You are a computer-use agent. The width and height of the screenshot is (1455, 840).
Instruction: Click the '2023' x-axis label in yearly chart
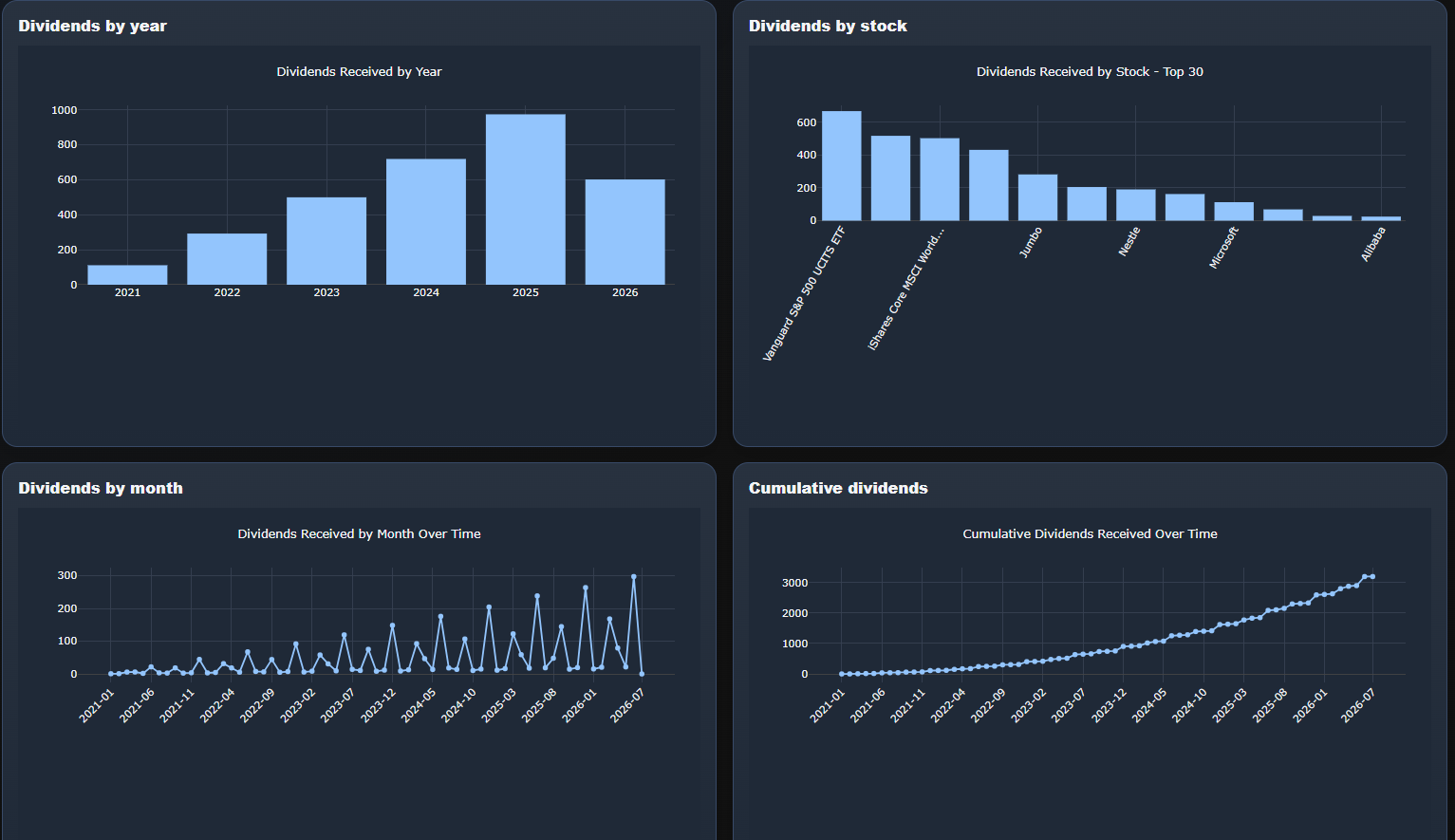(326, 292)
